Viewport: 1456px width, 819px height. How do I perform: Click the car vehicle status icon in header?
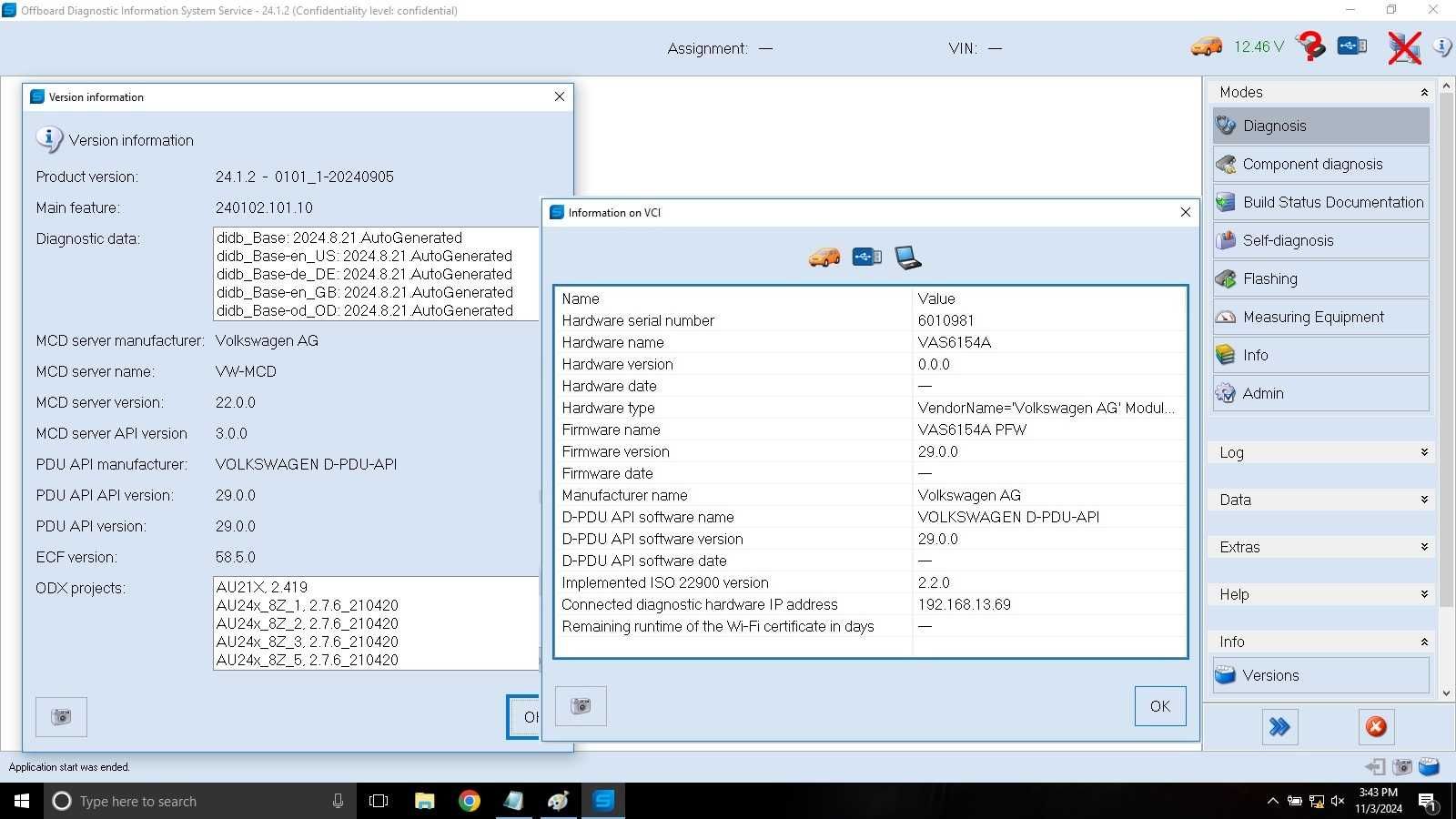point(1207,45)
